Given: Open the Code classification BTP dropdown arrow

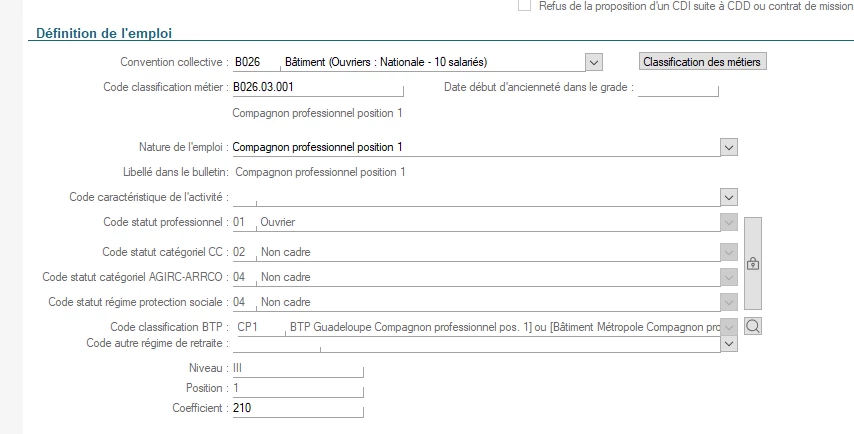Looking at the screenshot, I should tap(729, 327).
